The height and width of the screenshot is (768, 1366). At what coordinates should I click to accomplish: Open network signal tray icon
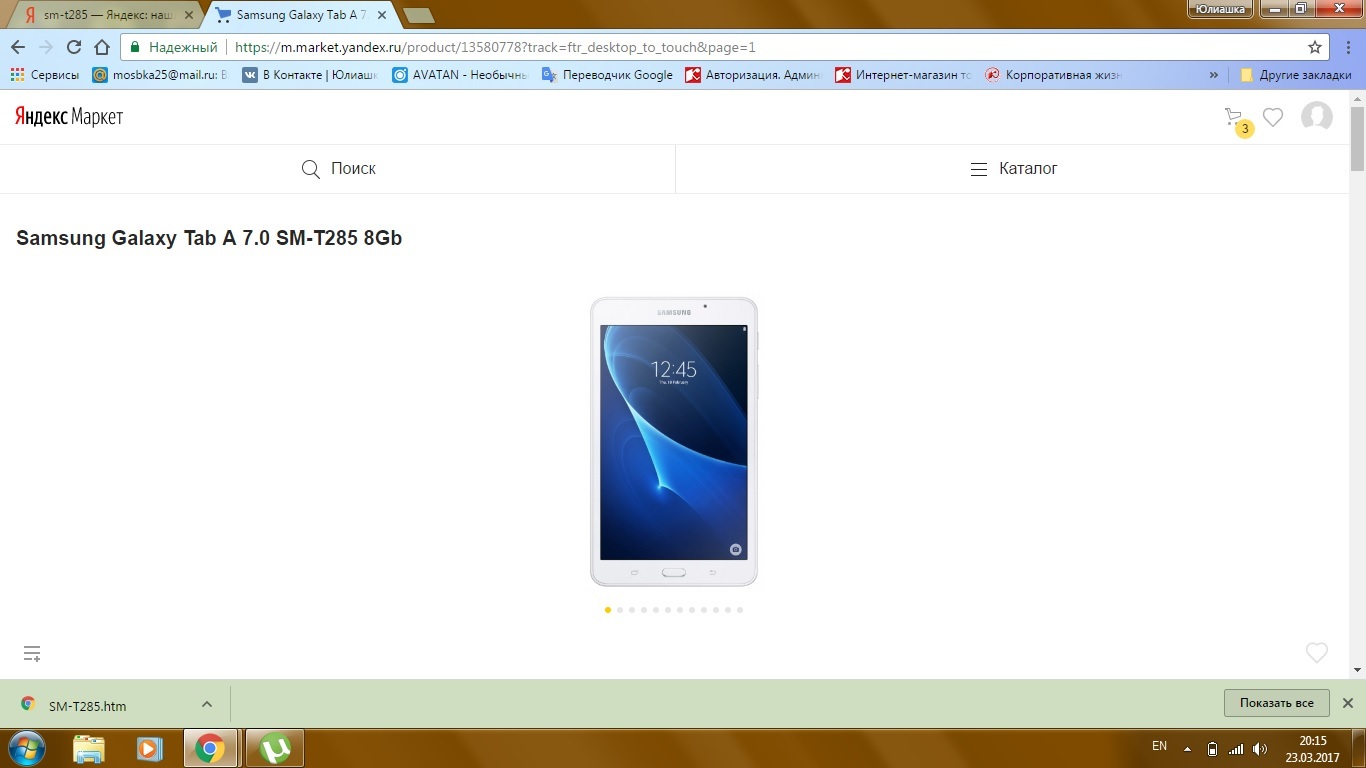[1236, 748]
